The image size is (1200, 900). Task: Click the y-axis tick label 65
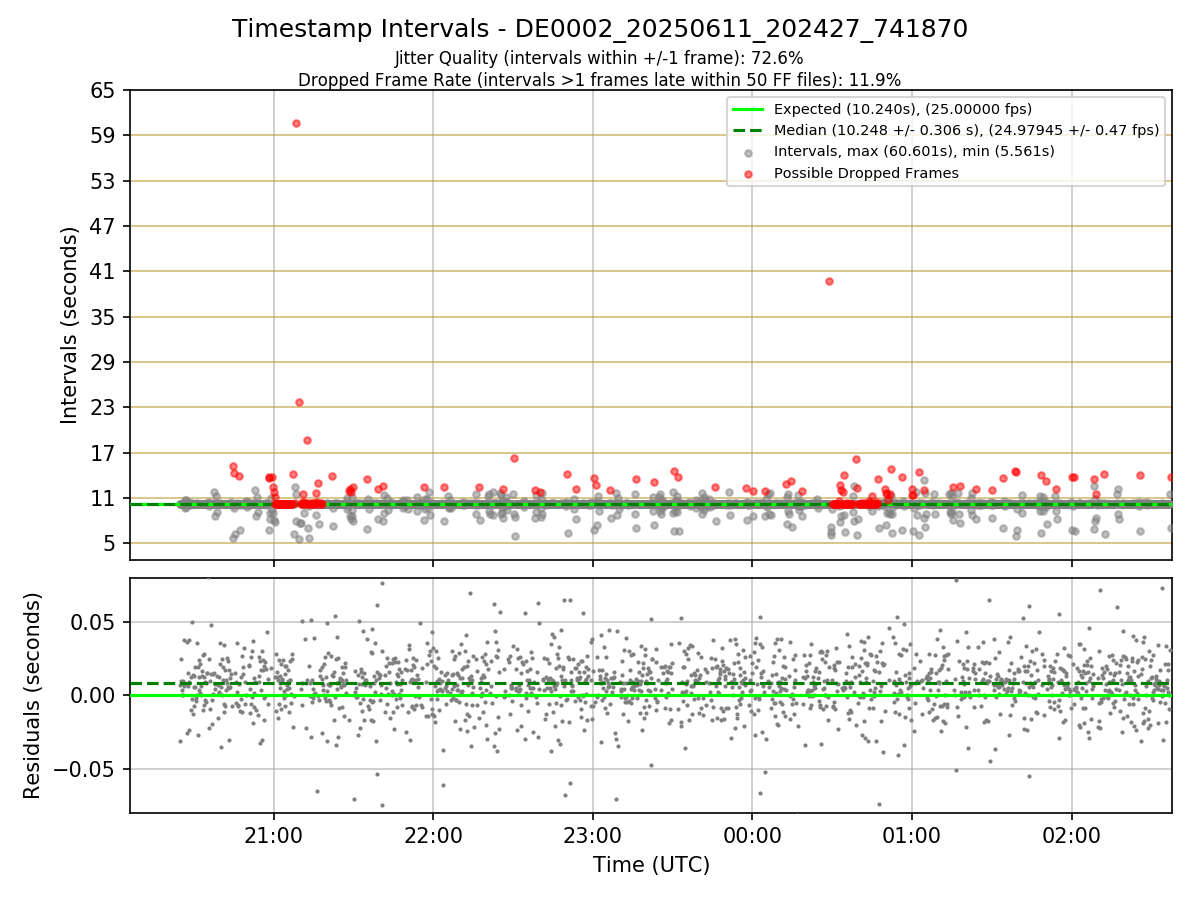click(x=104, y=90)
